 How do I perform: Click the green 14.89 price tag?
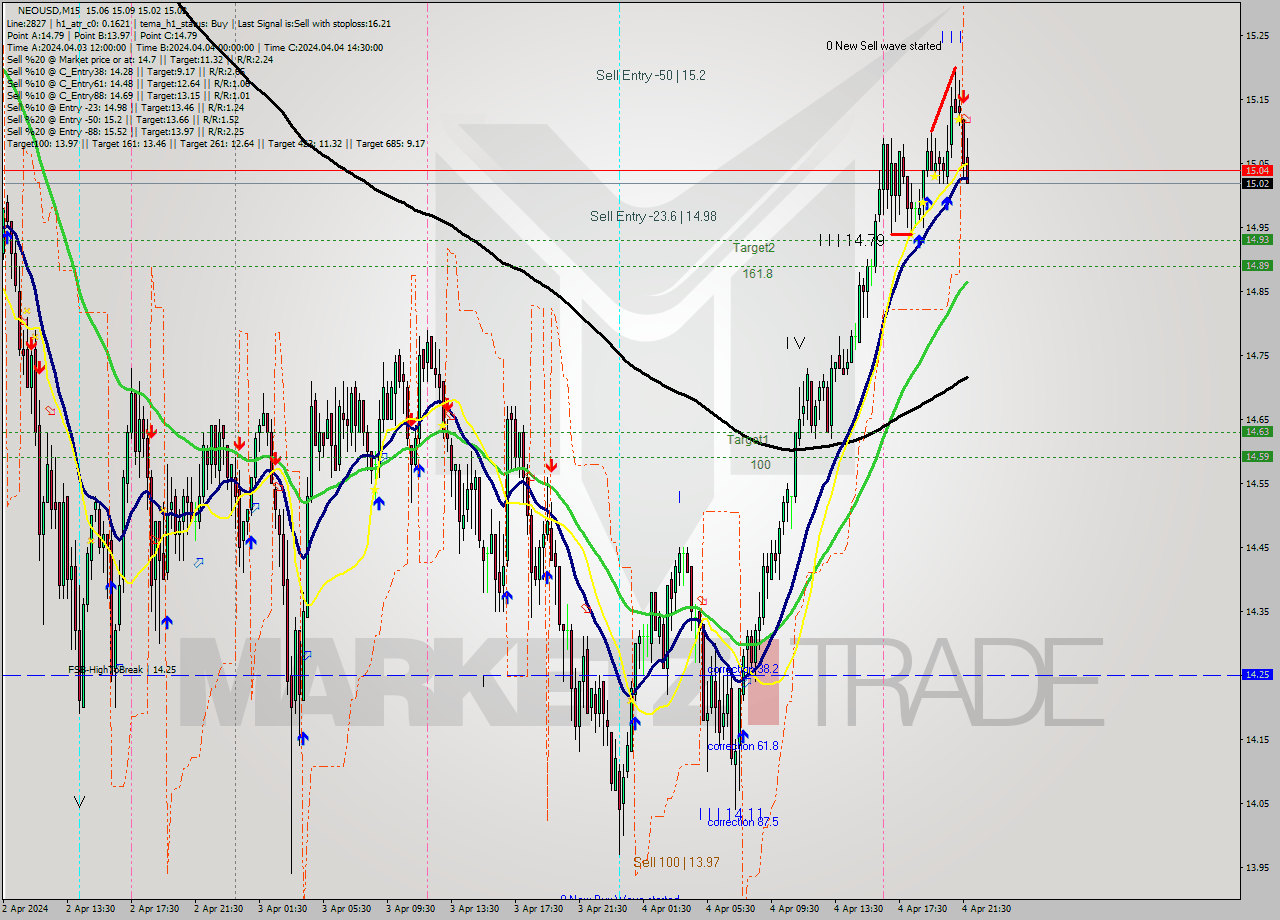point(1257,265)
